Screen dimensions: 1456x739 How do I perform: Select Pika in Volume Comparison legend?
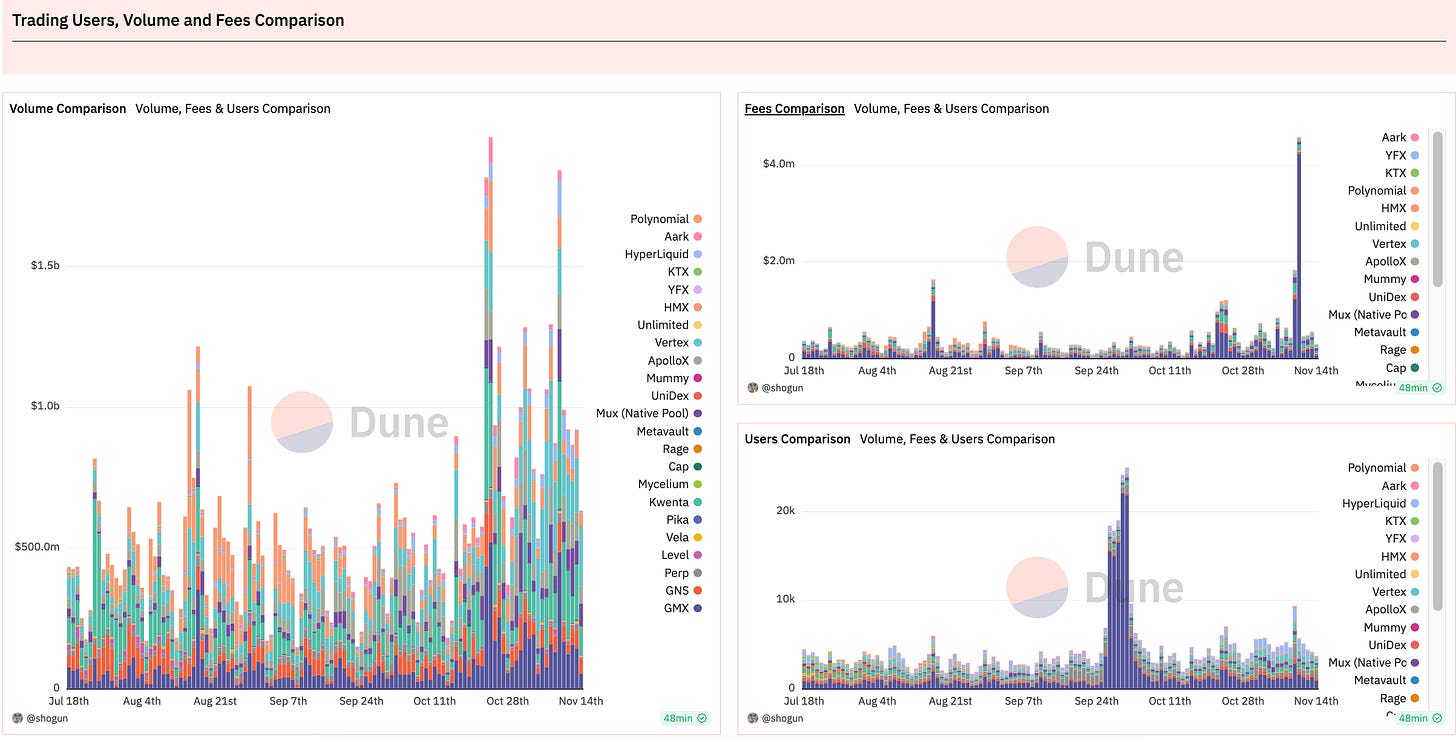684,520
